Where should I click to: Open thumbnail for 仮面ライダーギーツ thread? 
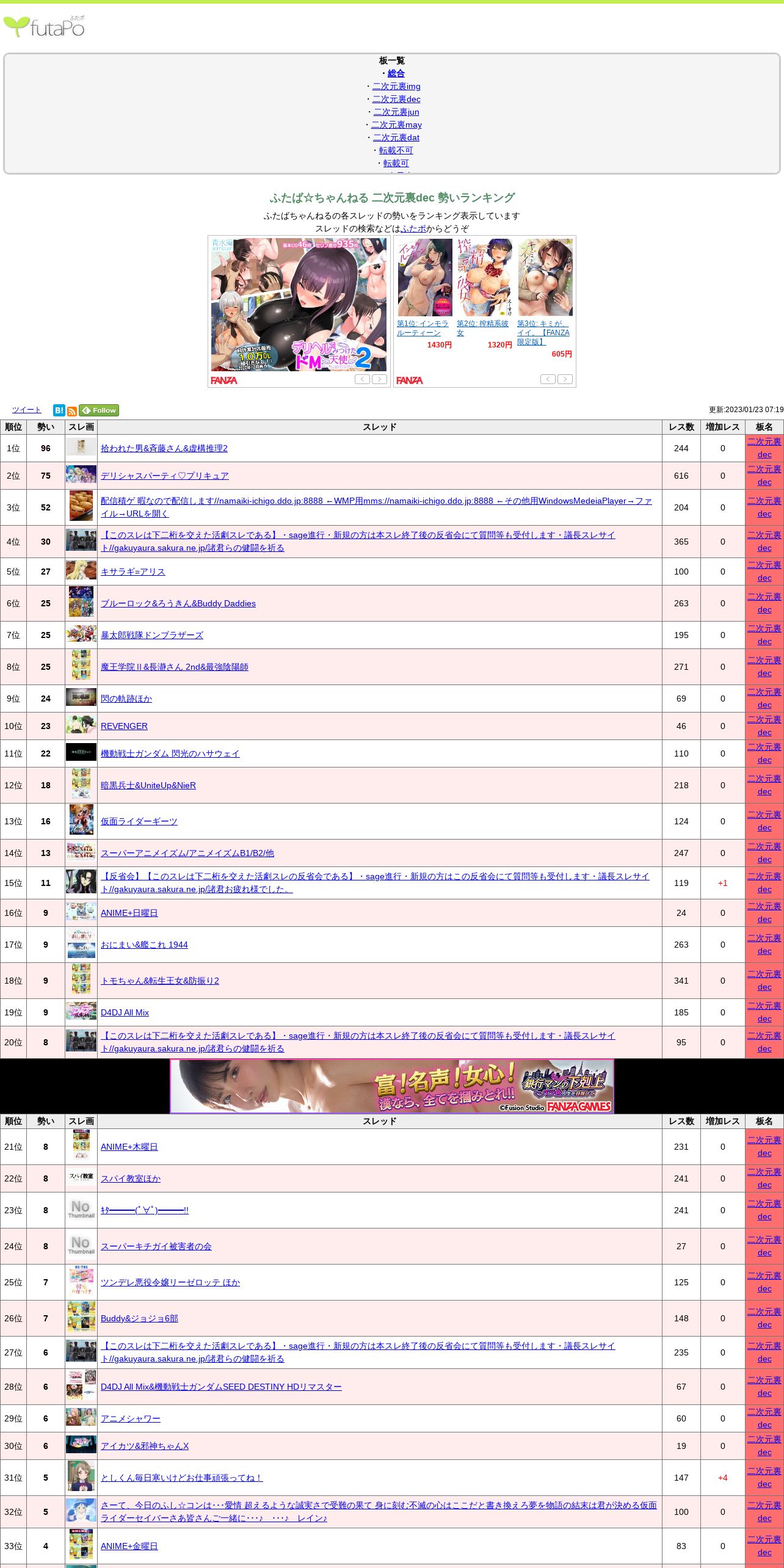coord(81,820)
